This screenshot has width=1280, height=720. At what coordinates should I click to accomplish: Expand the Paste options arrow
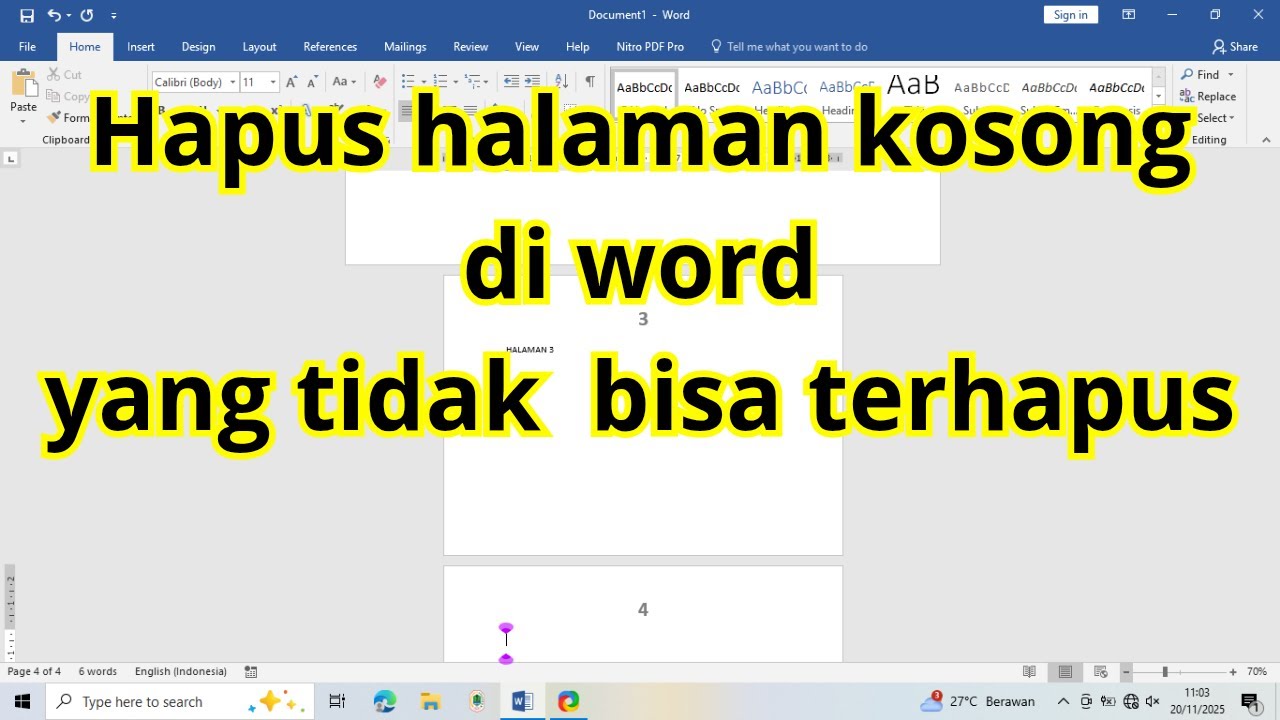tap(23, 120)
